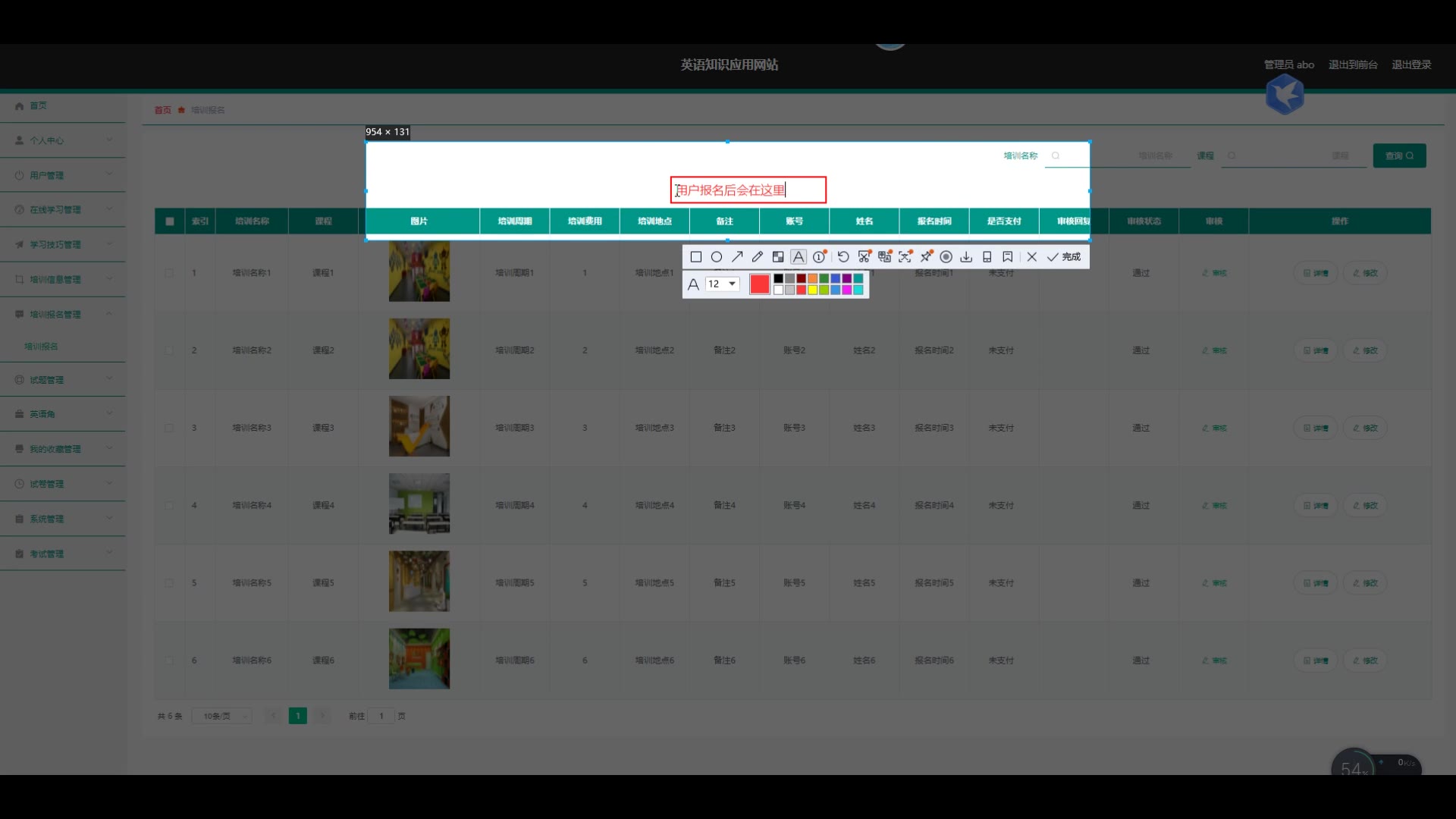Screen dimensions: 1456x819
Task: Click the translate screenshot icon
Action: click(884, 257)
